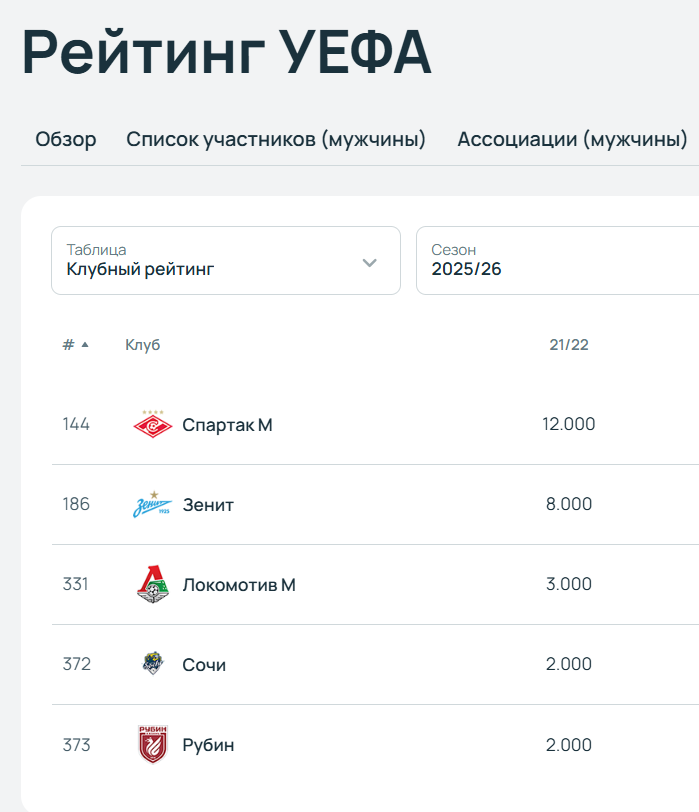The width and height of the screenshot is (699, 812).
Task: Click the Lokomotiv Moscow club logo
Action: [153, 585]
